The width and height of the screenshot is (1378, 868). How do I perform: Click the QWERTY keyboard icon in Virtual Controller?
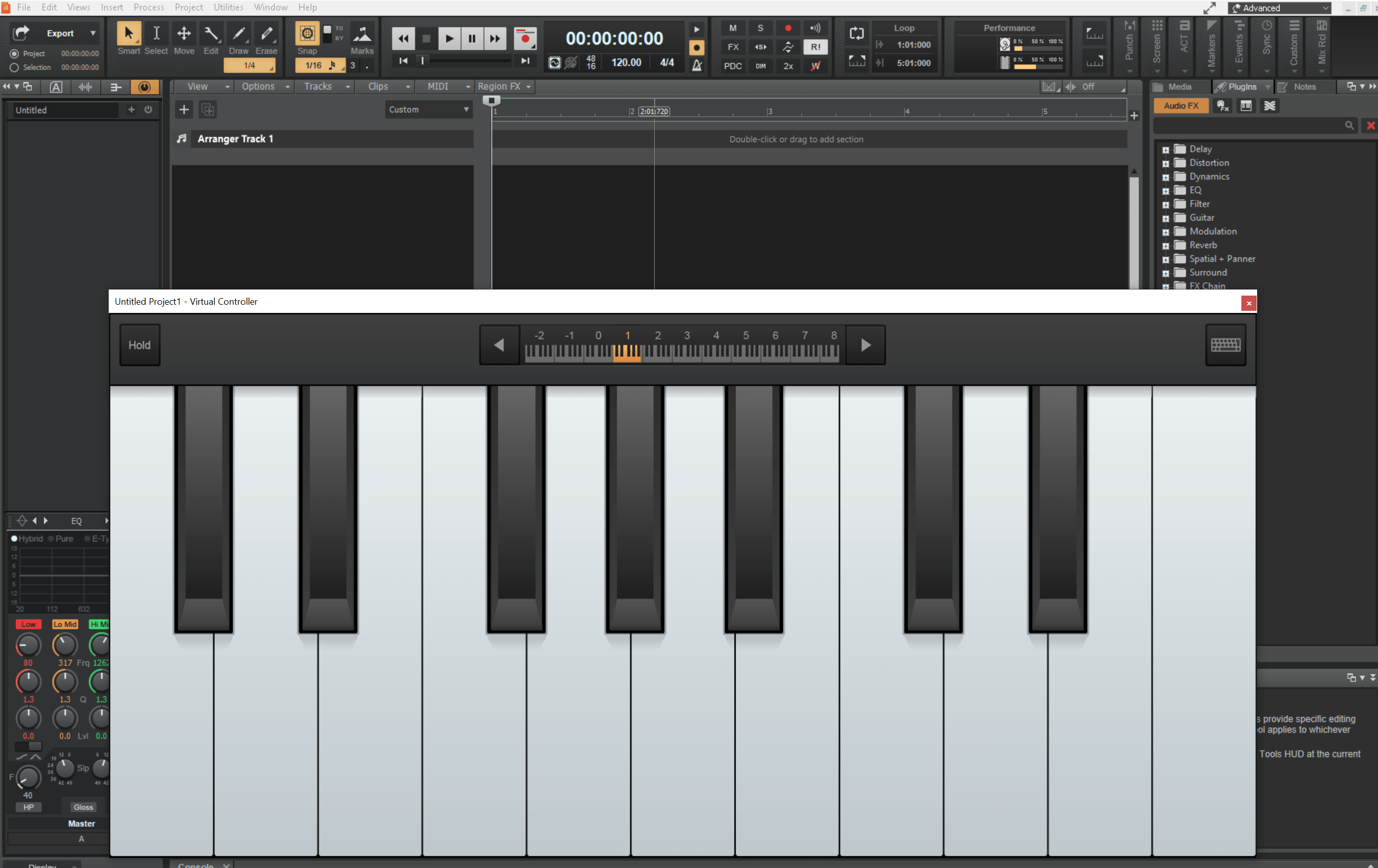tap(1225, 344)
